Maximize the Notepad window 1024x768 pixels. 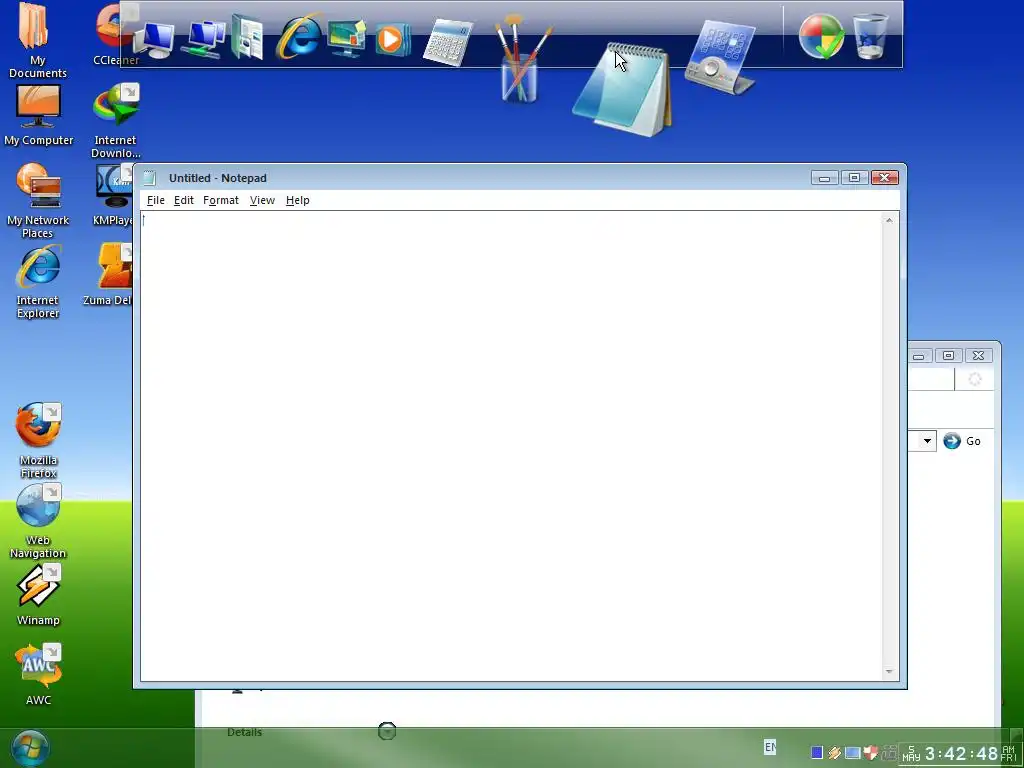point(854,178)
